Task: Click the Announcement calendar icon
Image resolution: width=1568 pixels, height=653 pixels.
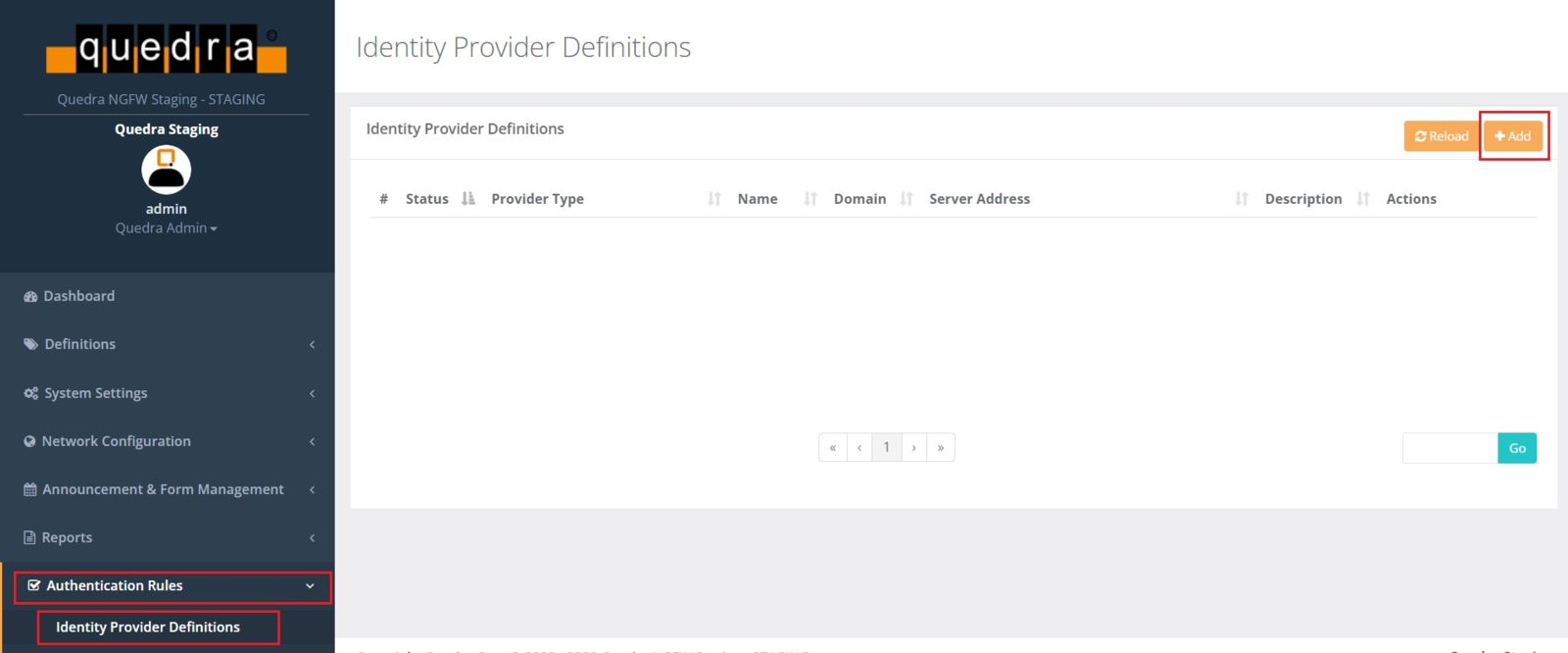Action: coord(29,489)
